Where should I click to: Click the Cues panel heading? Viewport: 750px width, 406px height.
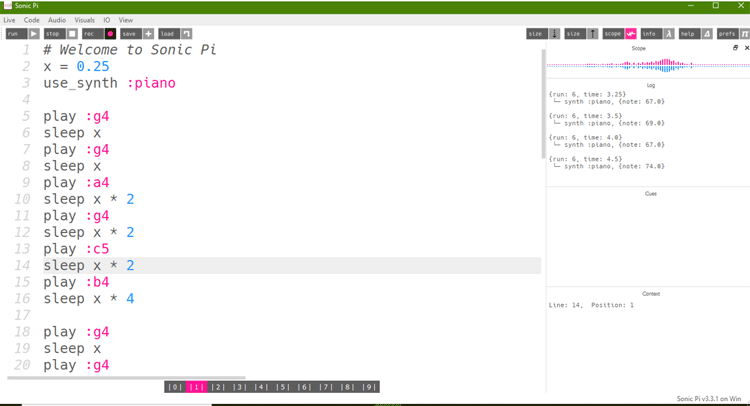tap(651, 194)
